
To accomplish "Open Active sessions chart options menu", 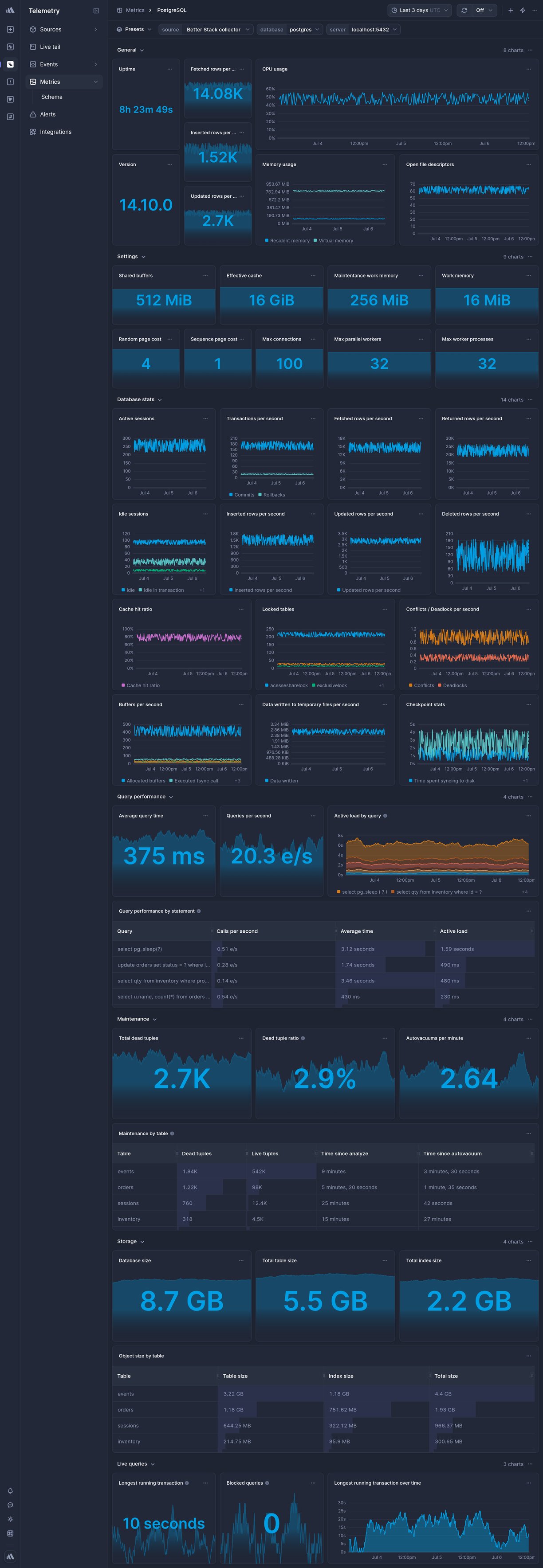I will [x=205, y=419].
